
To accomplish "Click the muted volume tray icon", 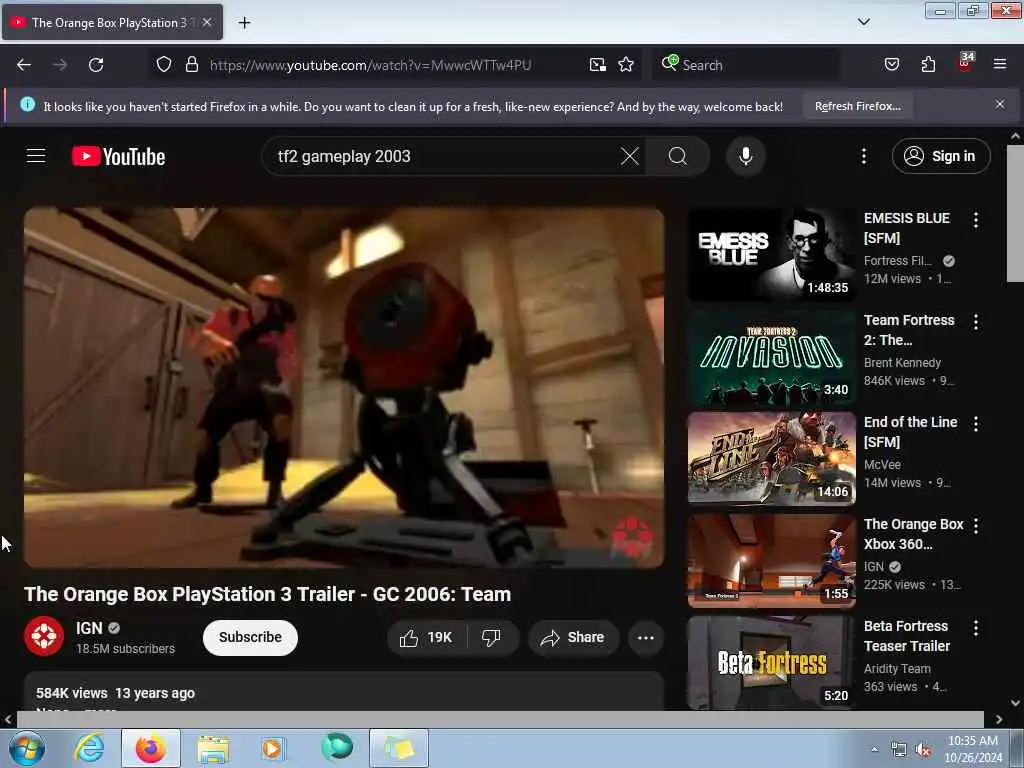I will 923,750.
